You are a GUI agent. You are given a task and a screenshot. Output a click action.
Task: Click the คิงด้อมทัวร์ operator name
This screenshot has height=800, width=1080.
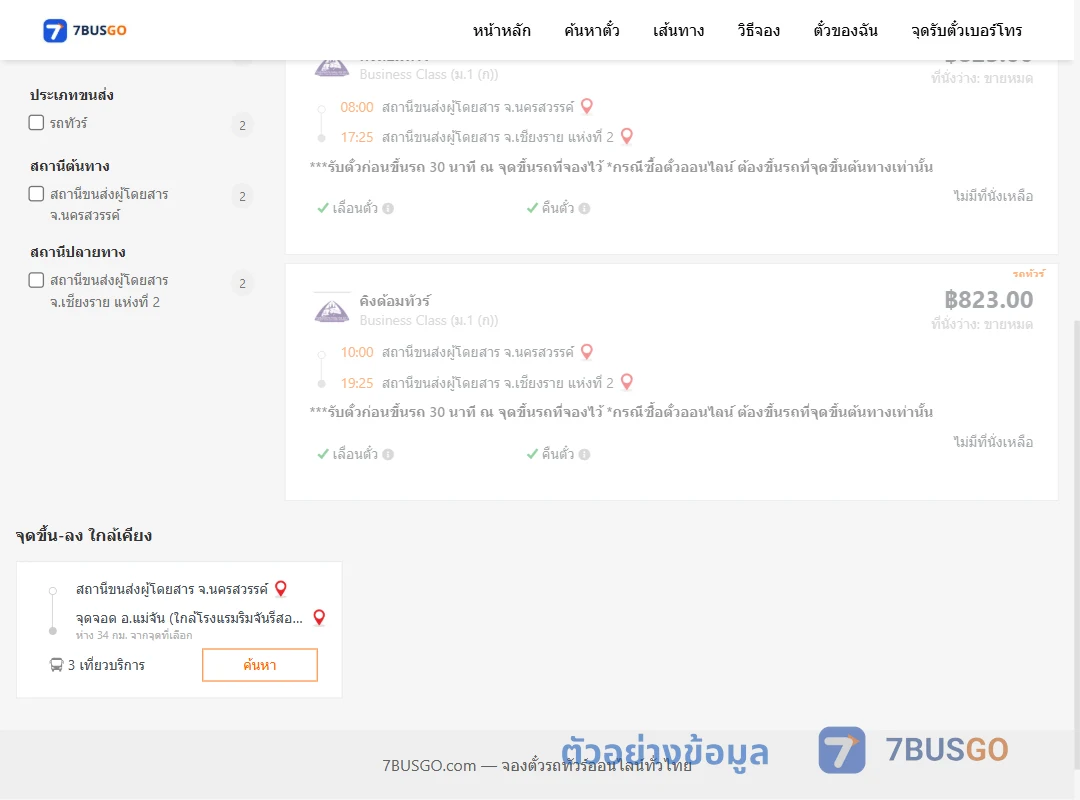pyautogui.click(x=395, y=300)
